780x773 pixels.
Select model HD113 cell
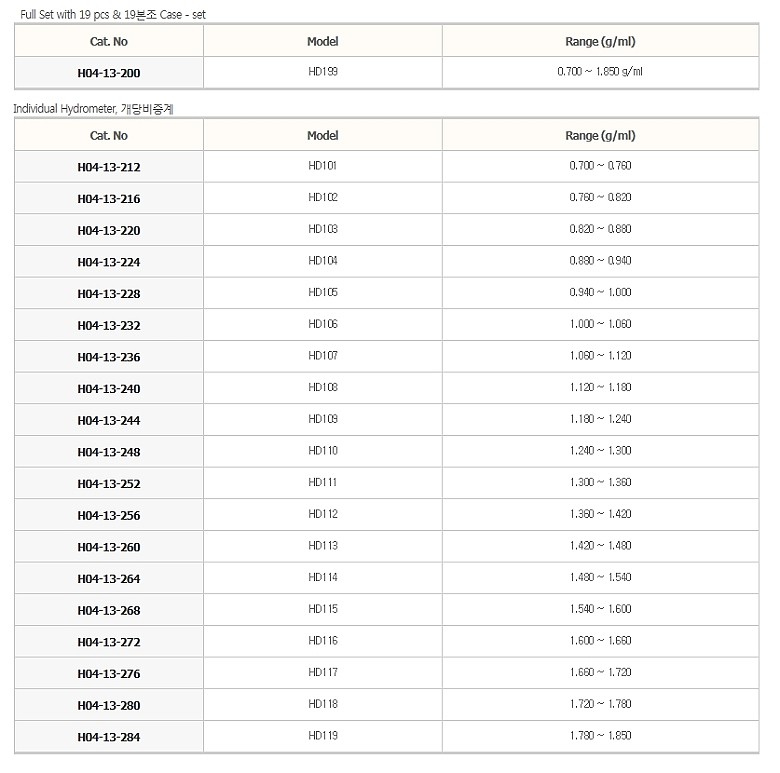click(x=323, y=546)
